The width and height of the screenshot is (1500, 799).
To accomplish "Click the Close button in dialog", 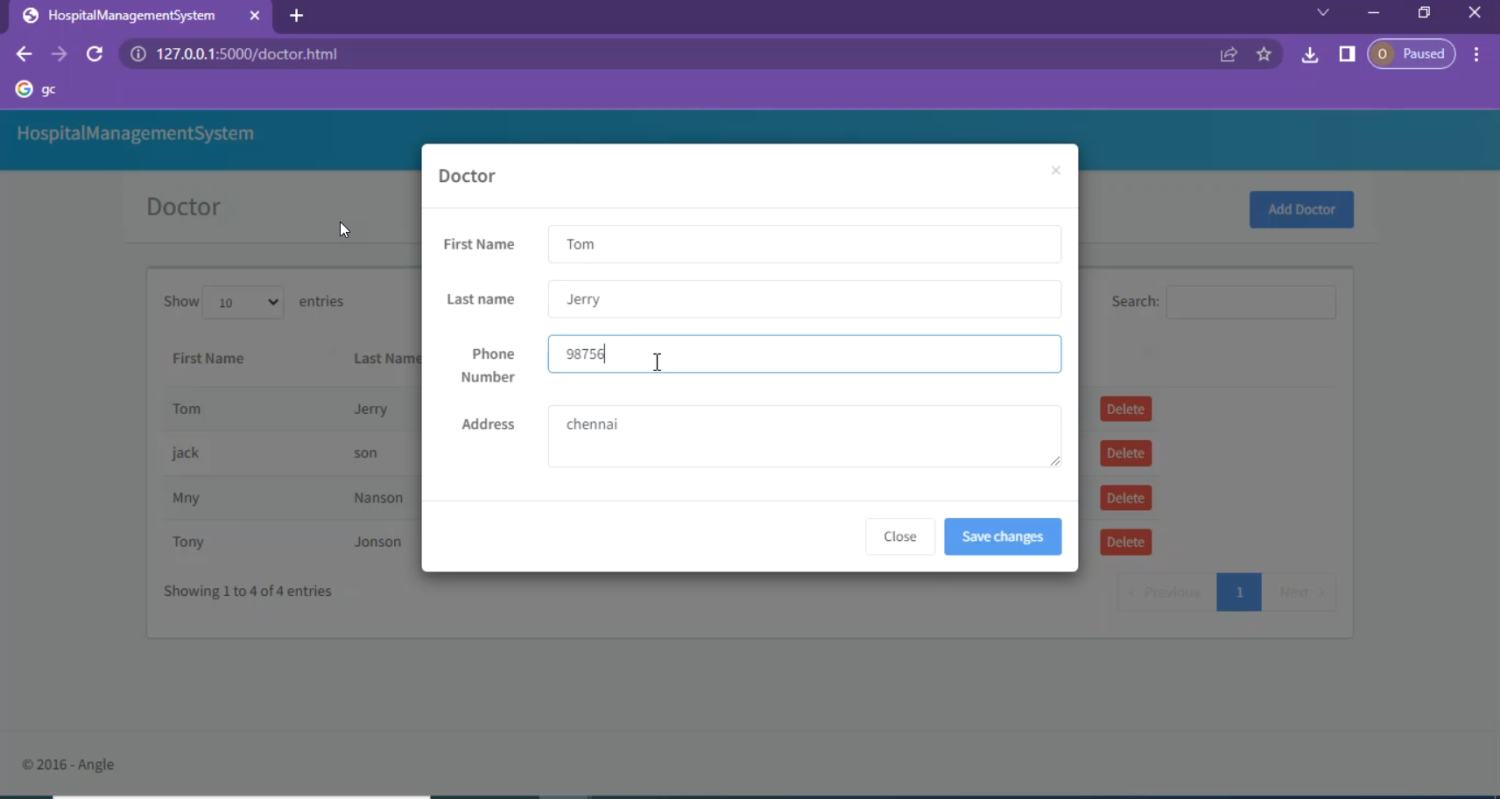I will click(x=900, y=537).
